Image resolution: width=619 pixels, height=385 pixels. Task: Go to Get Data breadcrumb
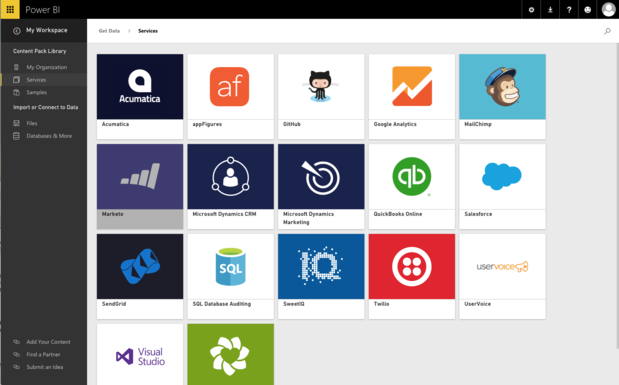pyautogui.click(x=109, y=31)
